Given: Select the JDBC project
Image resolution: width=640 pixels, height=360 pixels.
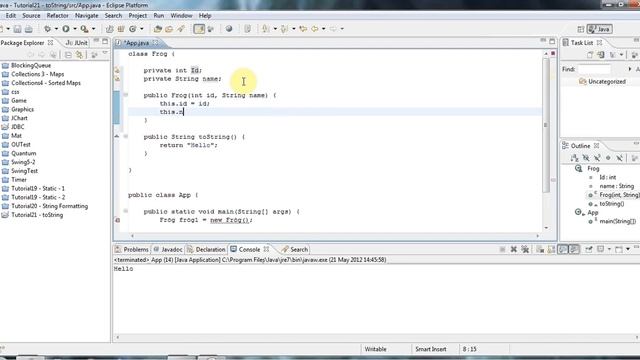Looking at the screenshot, I should click(x=13, y=127).
